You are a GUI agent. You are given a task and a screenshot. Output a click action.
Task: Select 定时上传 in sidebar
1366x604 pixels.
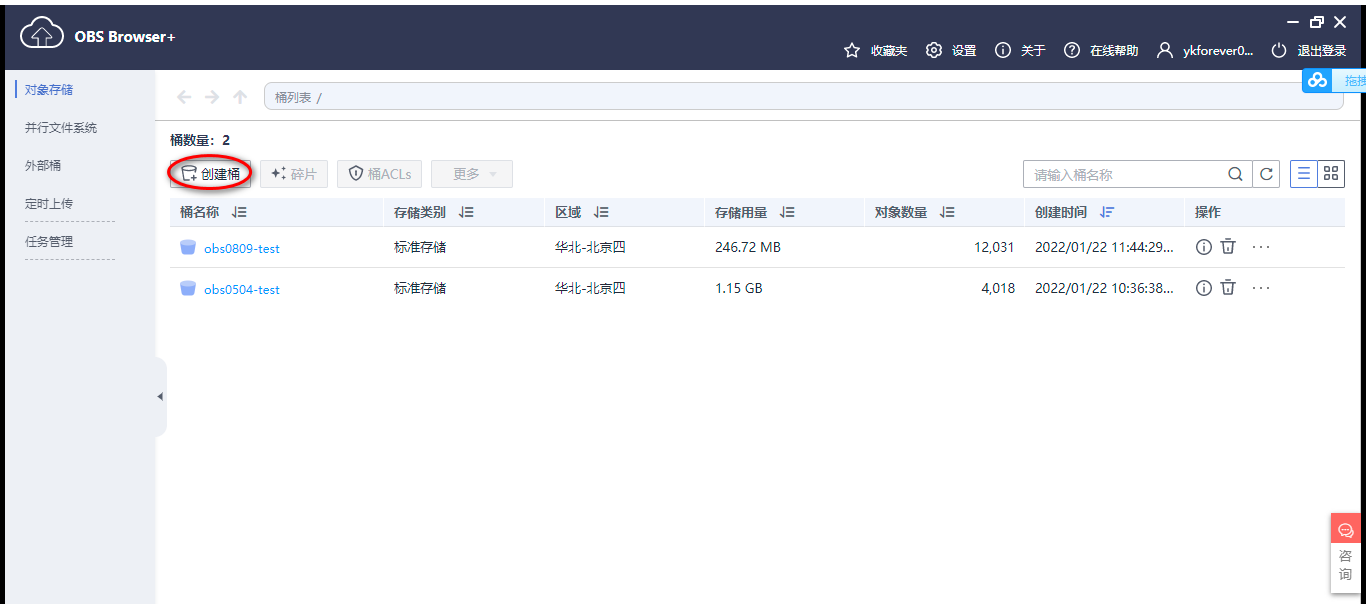(49, 204)
